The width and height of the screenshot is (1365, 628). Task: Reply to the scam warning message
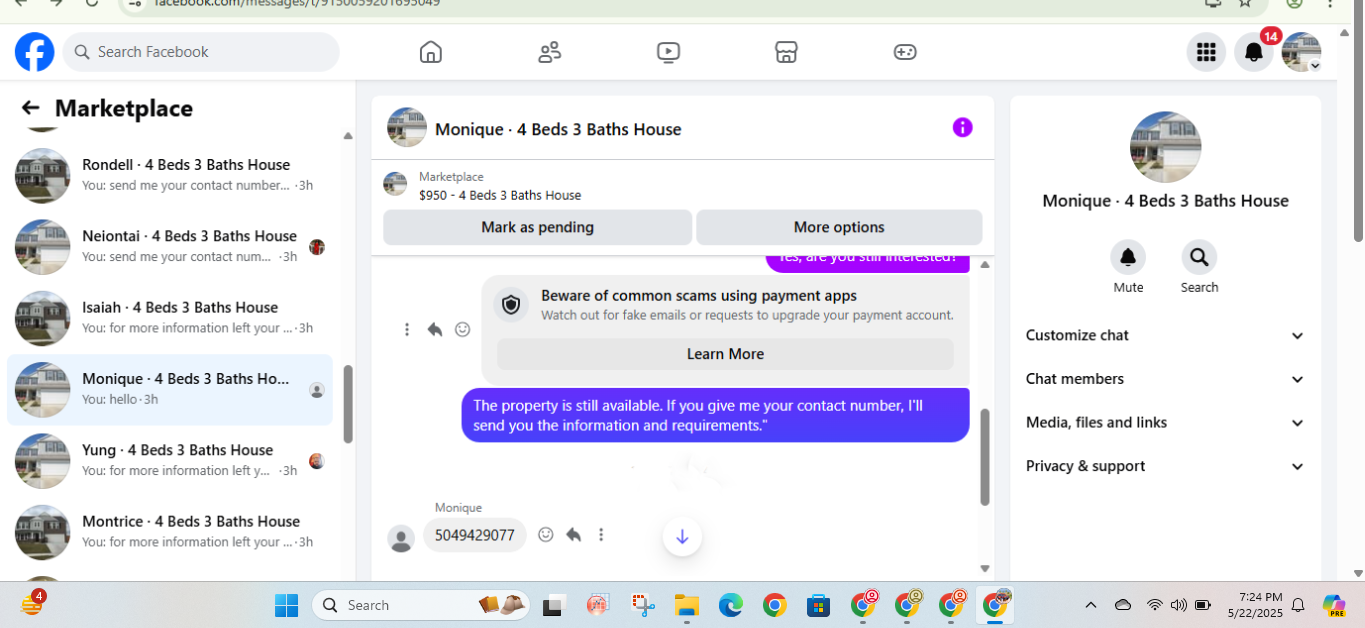tap(435, 329)
